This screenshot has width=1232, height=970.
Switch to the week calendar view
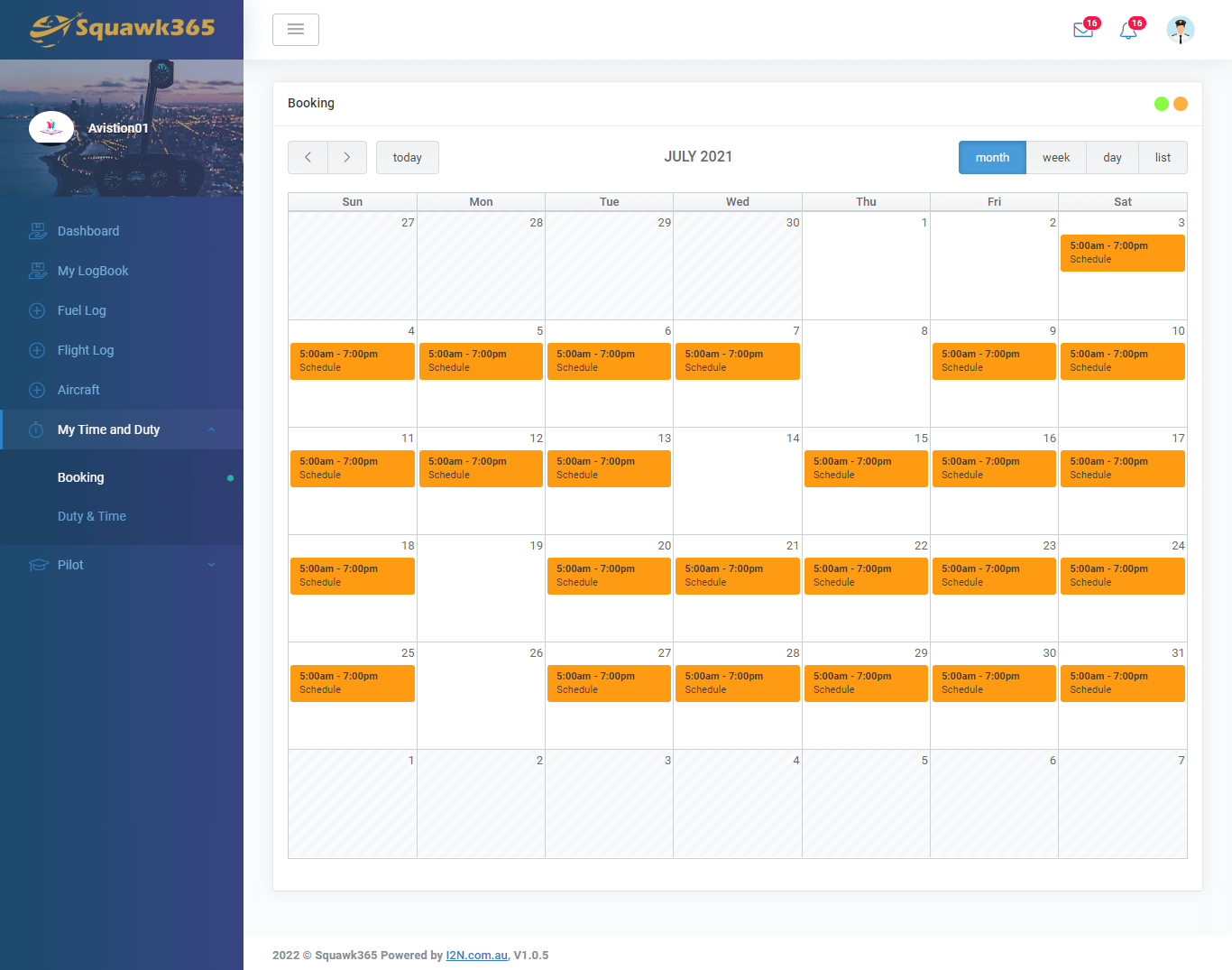(1056, 157)
